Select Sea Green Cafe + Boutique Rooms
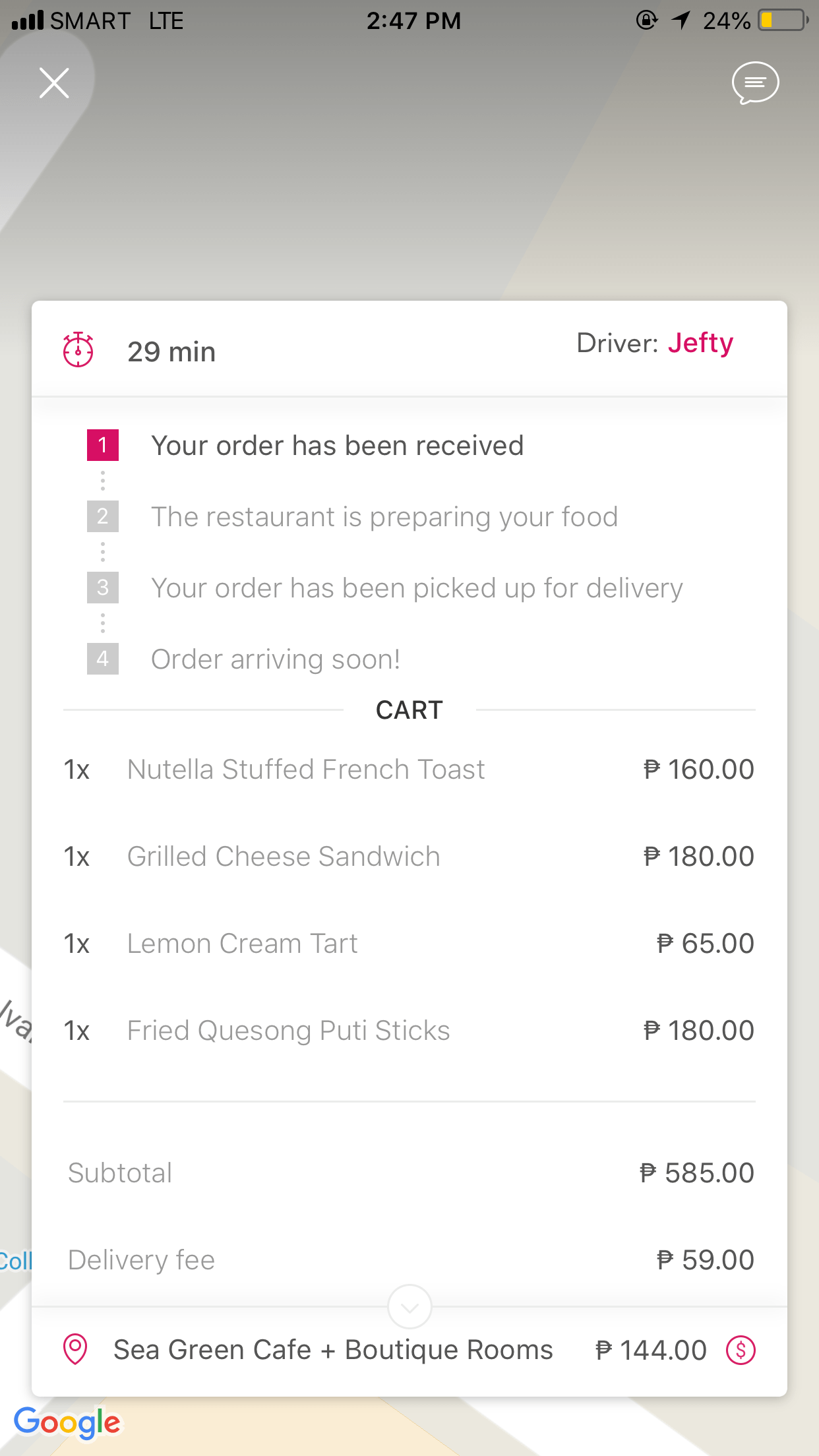 (333, 1350)
